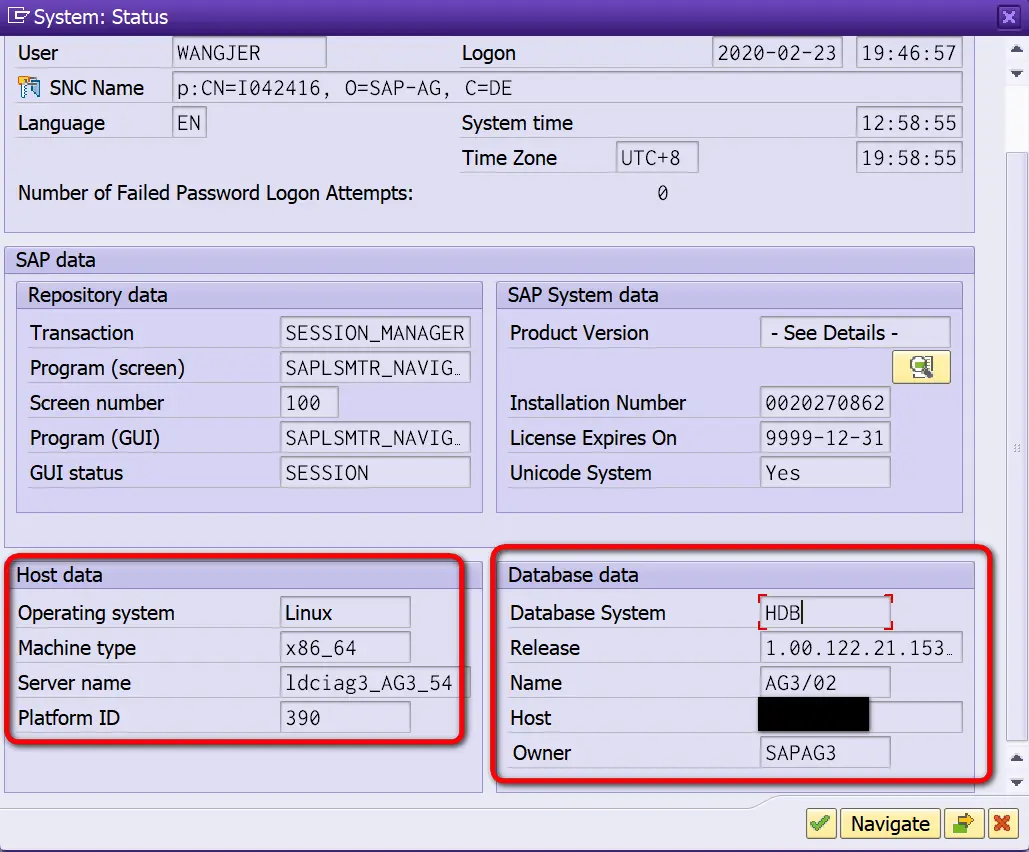Click the Transaction label

pyautogui.click(x=82, y=333)
